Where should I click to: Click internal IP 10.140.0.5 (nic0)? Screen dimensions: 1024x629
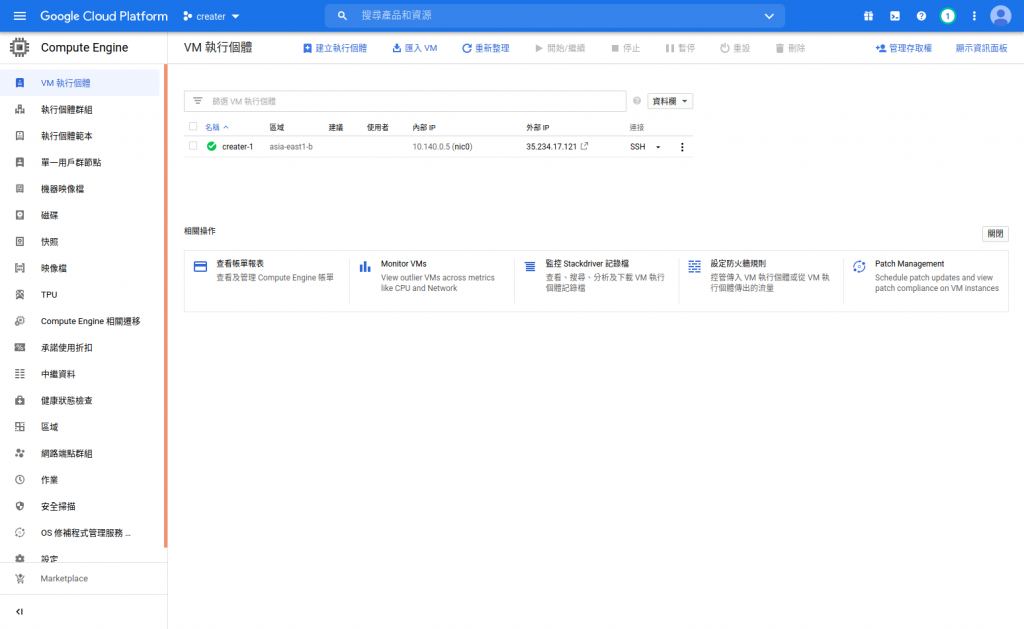pyautogui.click(x=442, y=147)
